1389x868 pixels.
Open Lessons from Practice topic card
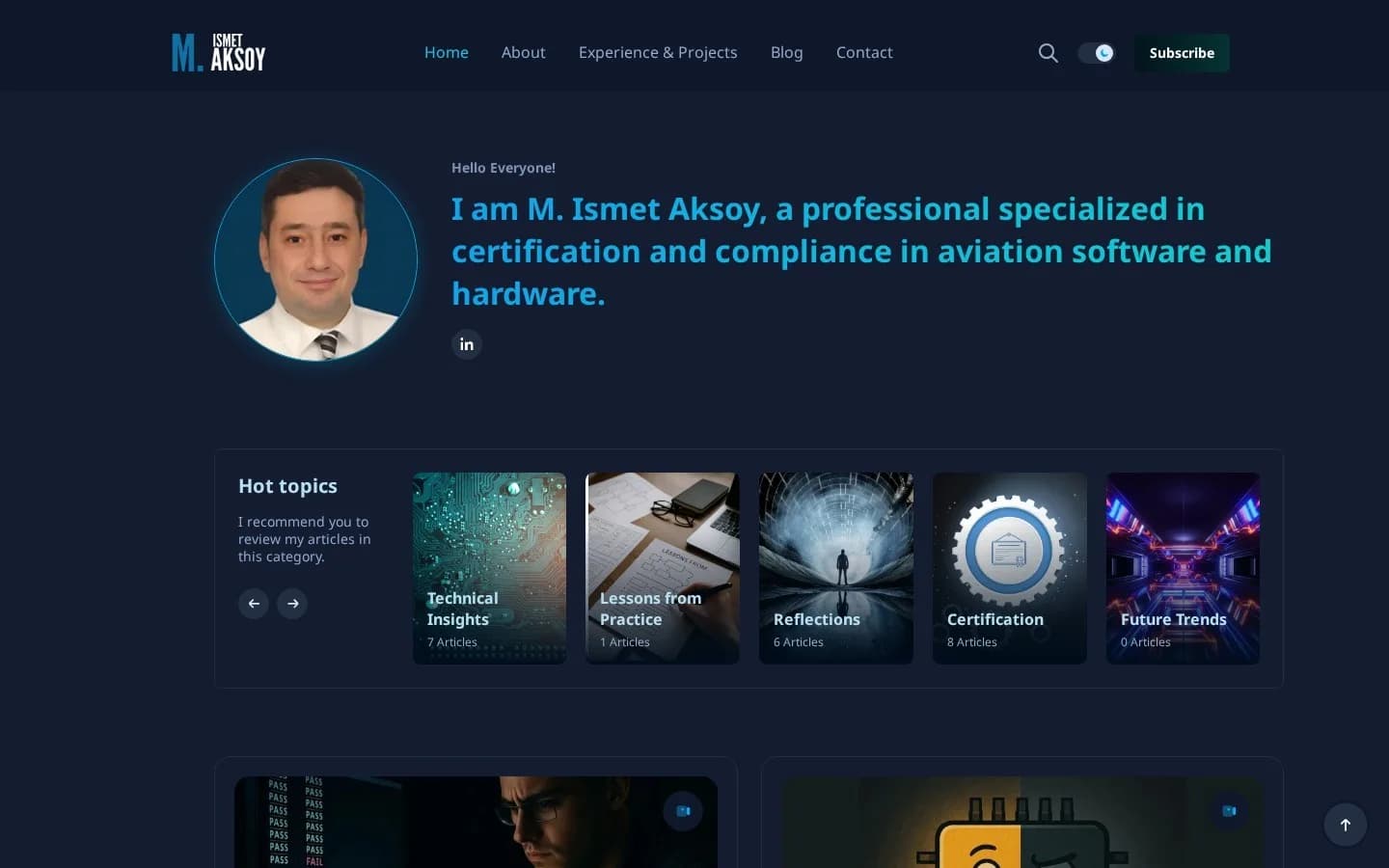point(663,568)
